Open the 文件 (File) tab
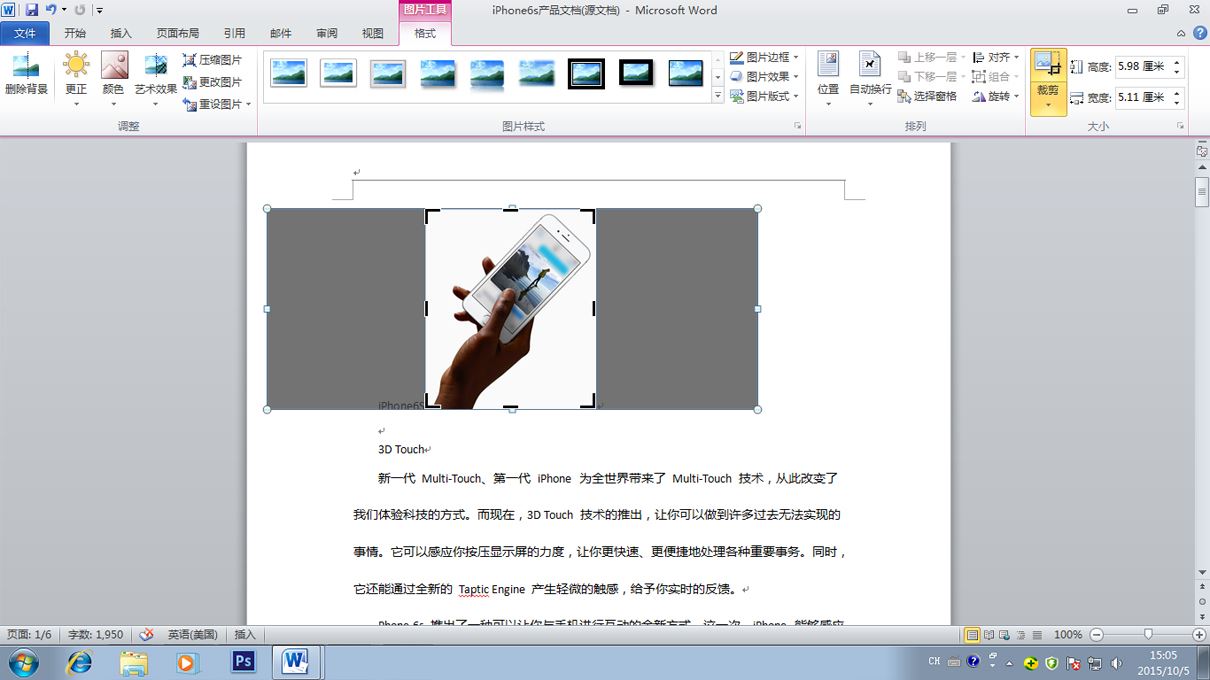The width and height of the screenshot is (1210, 680). [25, 33]
